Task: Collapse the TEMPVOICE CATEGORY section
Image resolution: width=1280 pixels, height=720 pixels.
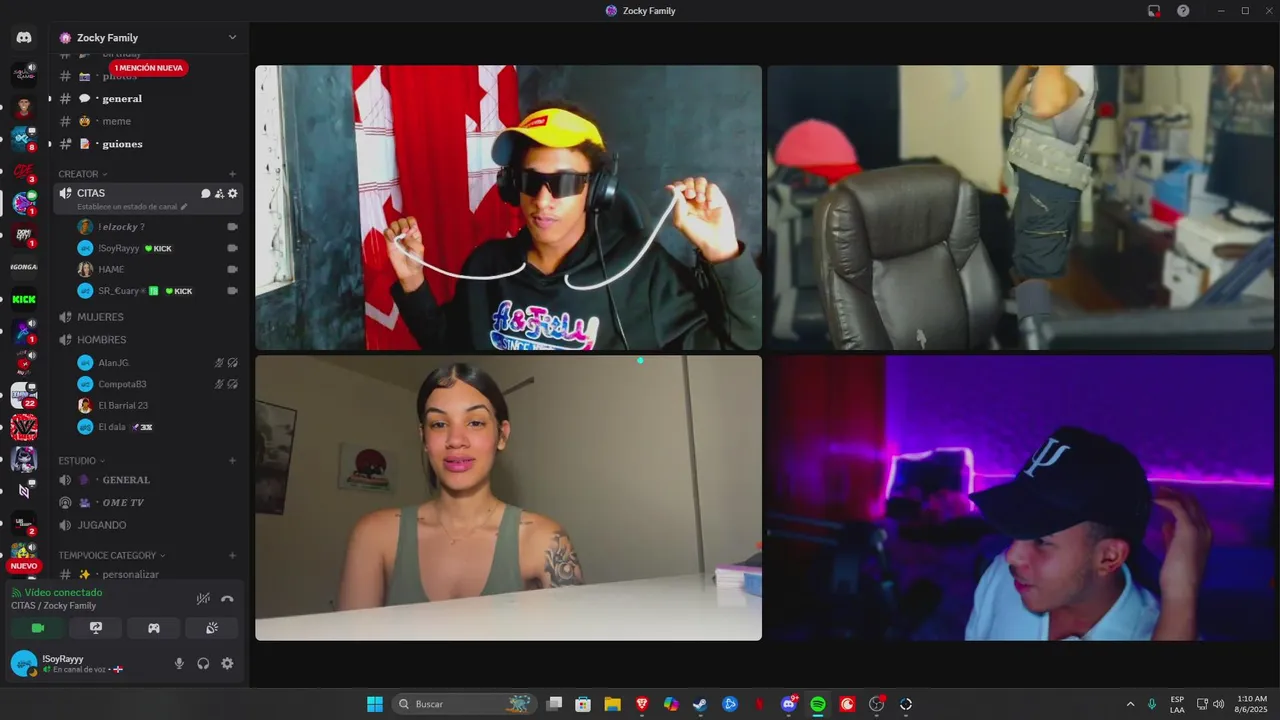Action: pos(112,555)
